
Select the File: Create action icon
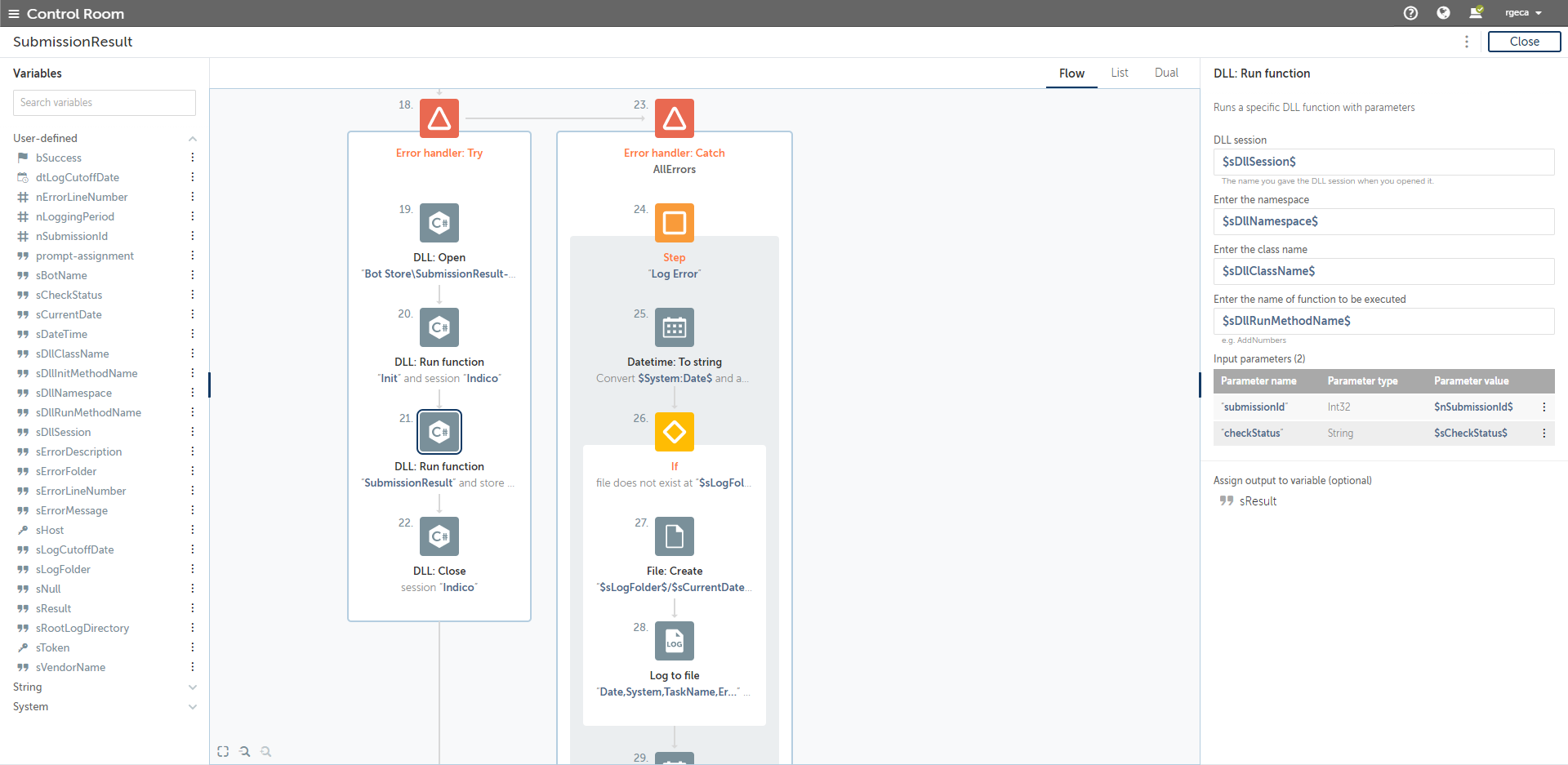pos(675,536)
